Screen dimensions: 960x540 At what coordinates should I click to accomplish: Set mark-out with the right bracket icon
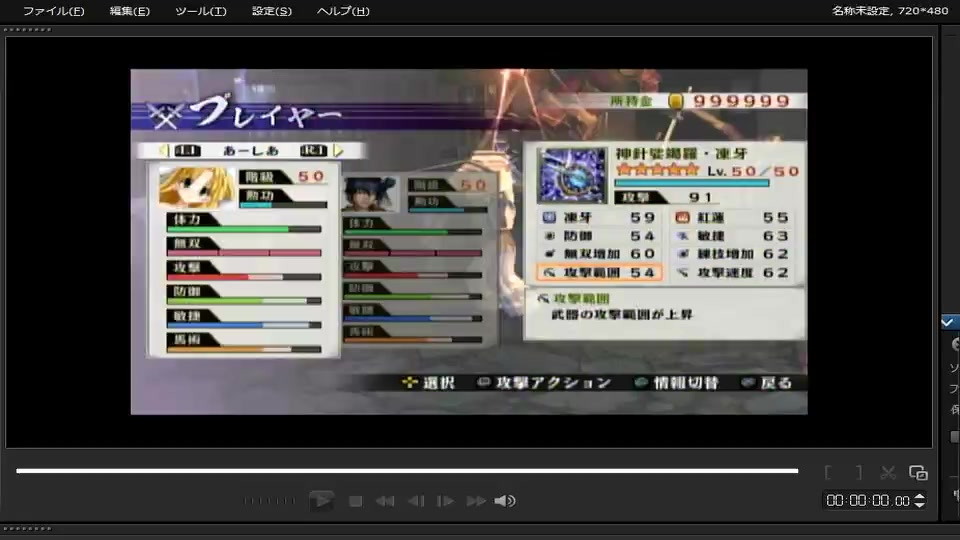(859, 472)
